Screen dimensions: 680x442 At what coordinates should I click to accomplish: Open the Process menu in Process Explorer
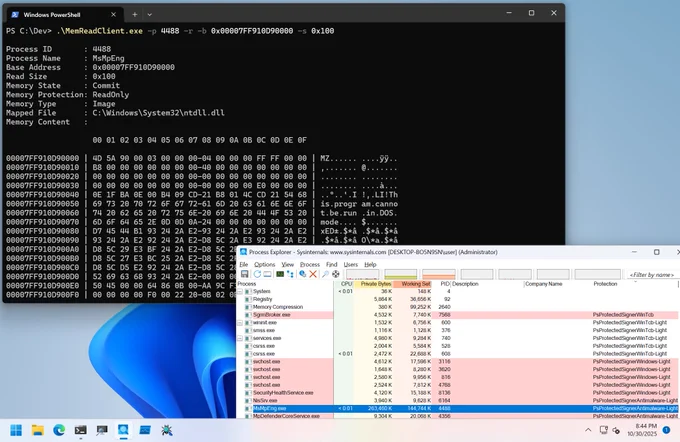308,264
